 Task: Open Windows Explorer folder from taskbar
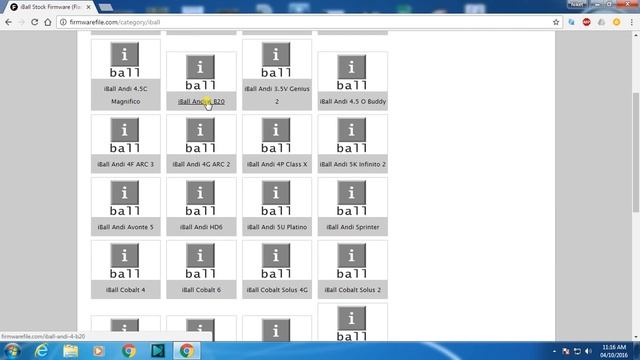point(71,351)
